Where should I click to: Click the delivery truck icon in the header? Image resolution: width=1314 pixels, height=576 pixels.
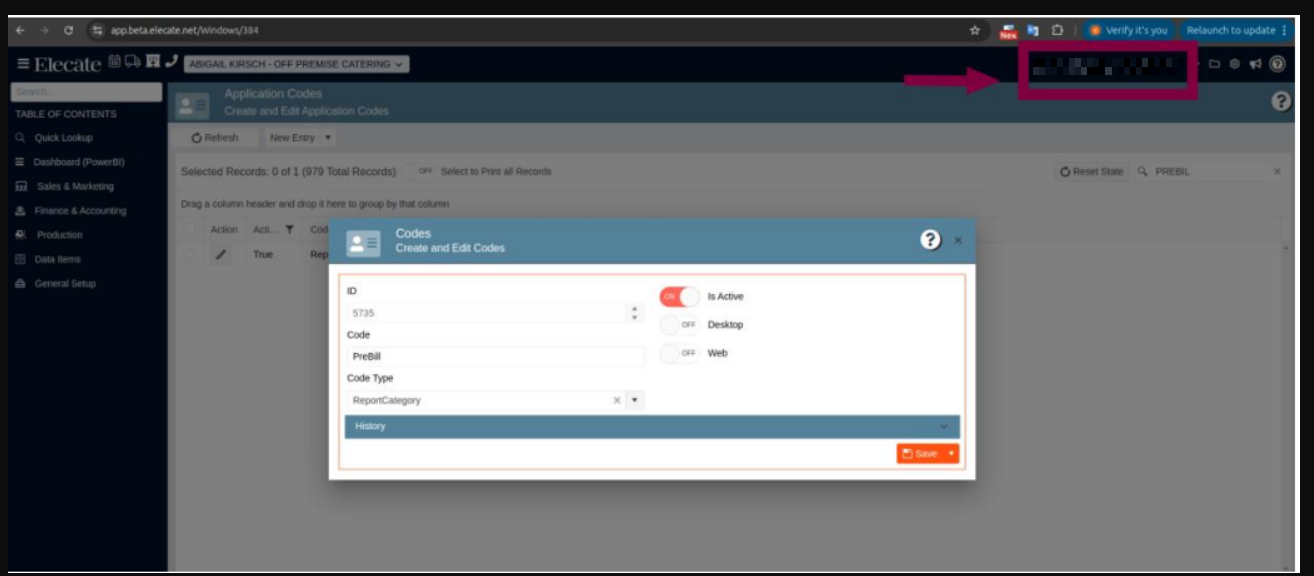(132, 63)
